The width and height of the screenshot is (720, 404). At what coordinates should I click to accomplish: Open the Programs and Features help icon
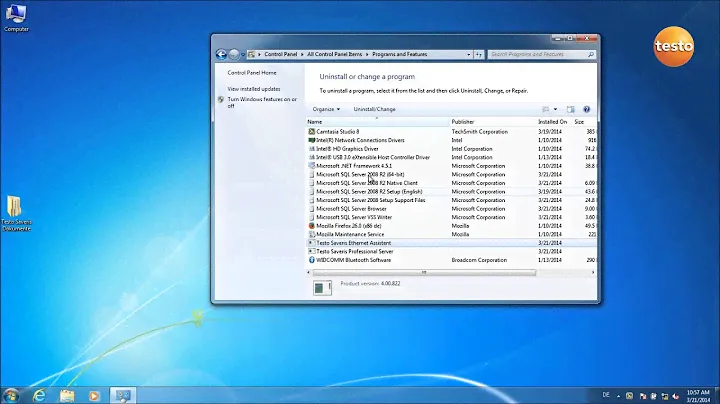(586, 109)
